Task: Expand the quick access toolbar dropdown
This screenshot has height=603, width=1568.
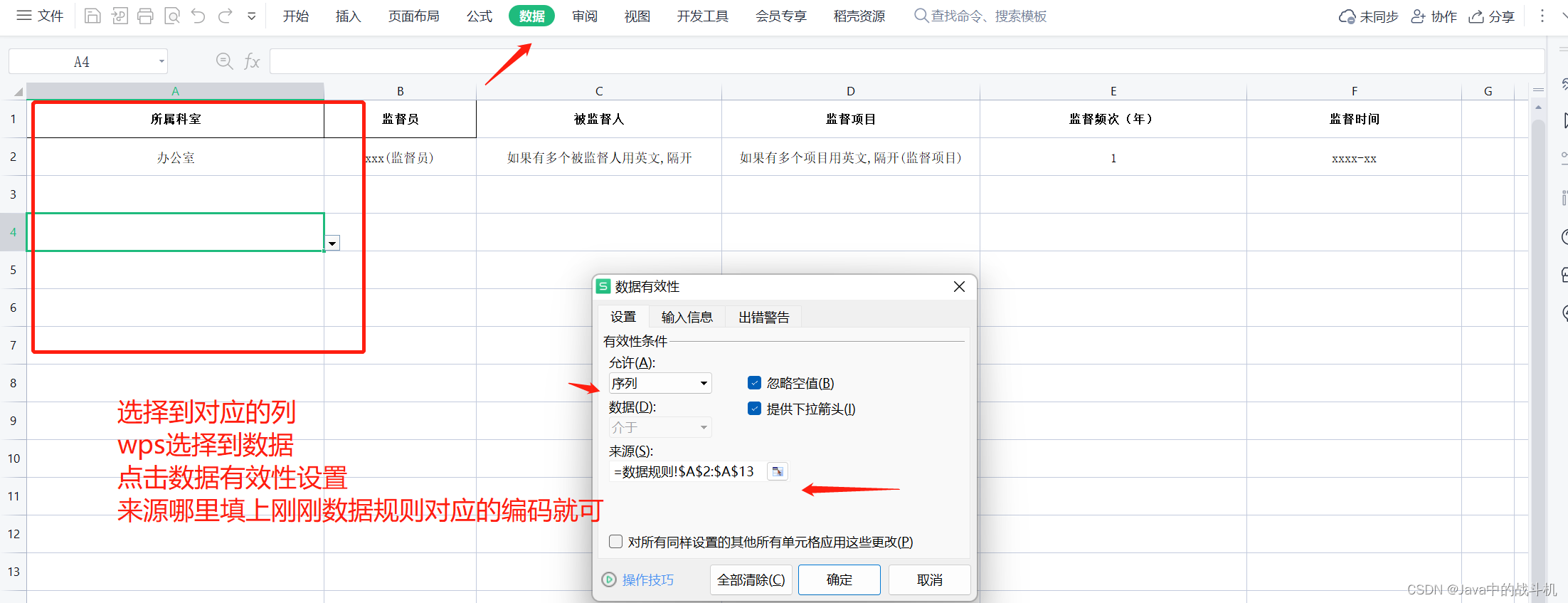Action: 252,16
